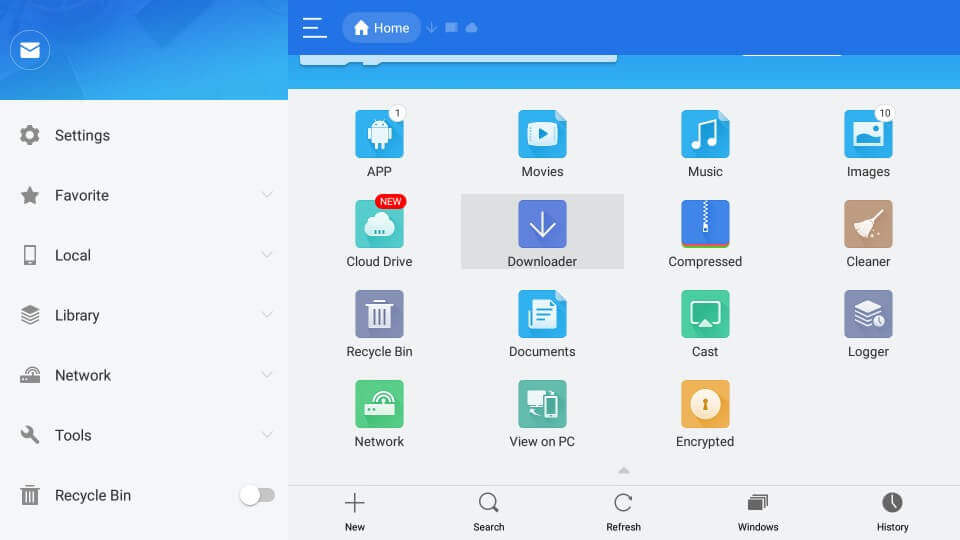Click the Favorite star icon

click(x=29, y=195)
